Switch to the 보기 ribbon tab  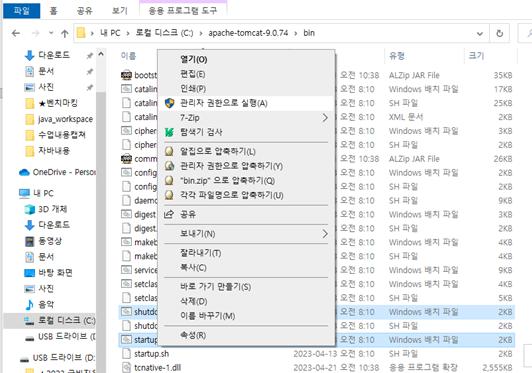point(120,11)
